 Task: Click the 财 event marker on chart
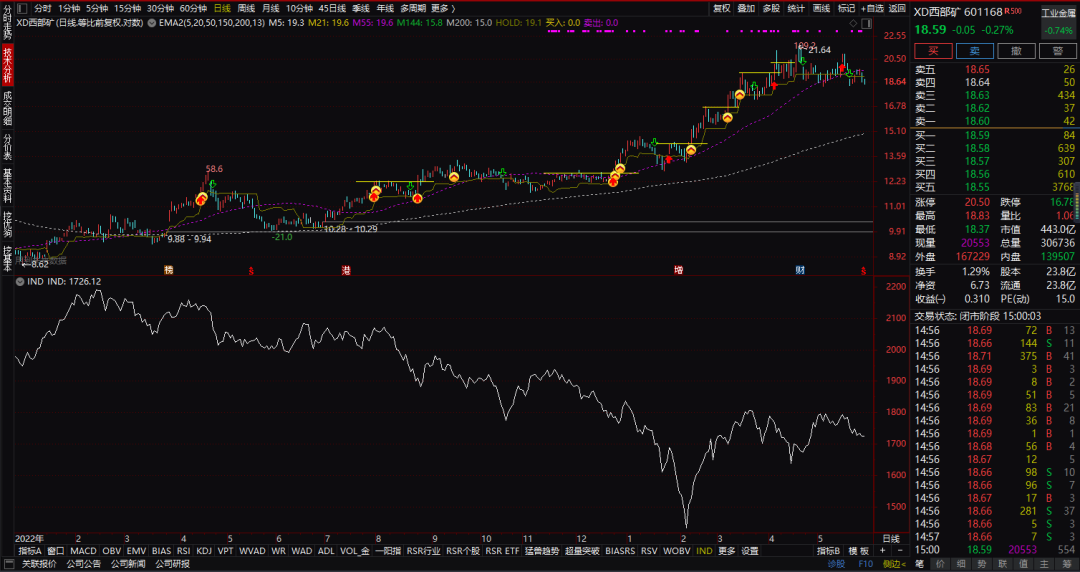[800, 270]
